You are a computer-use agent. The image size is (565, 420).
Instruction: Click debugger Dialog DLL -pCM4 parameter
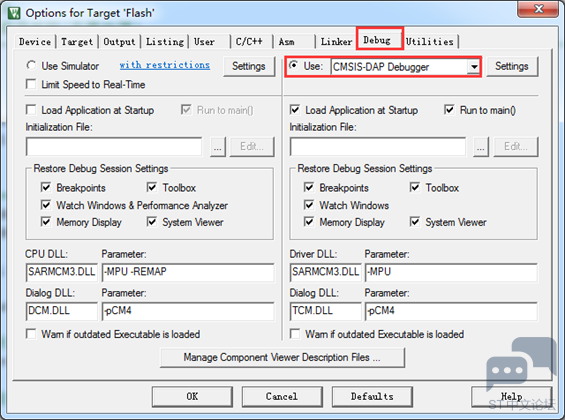(x=451, y=311)
